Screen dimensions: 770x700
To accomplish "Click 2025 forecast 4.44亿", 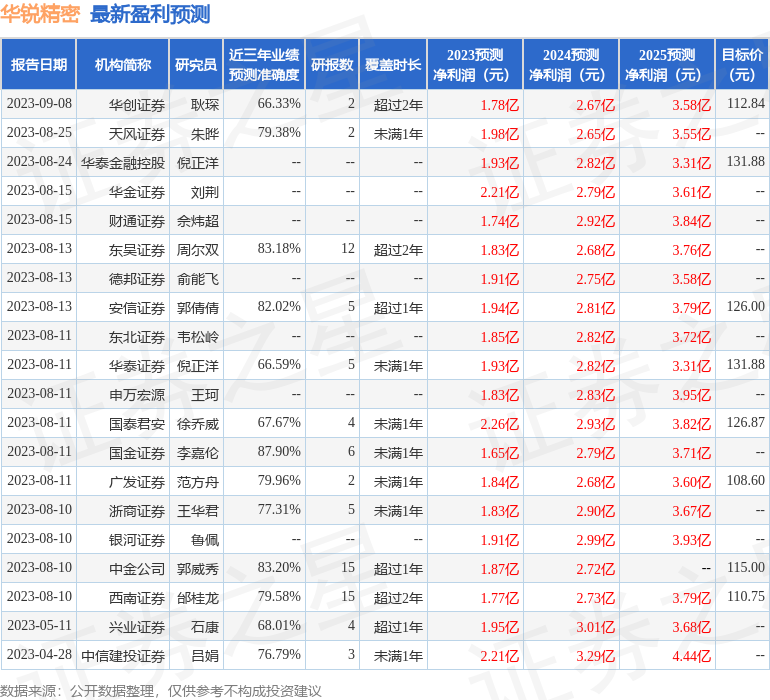I will (691, 655).
